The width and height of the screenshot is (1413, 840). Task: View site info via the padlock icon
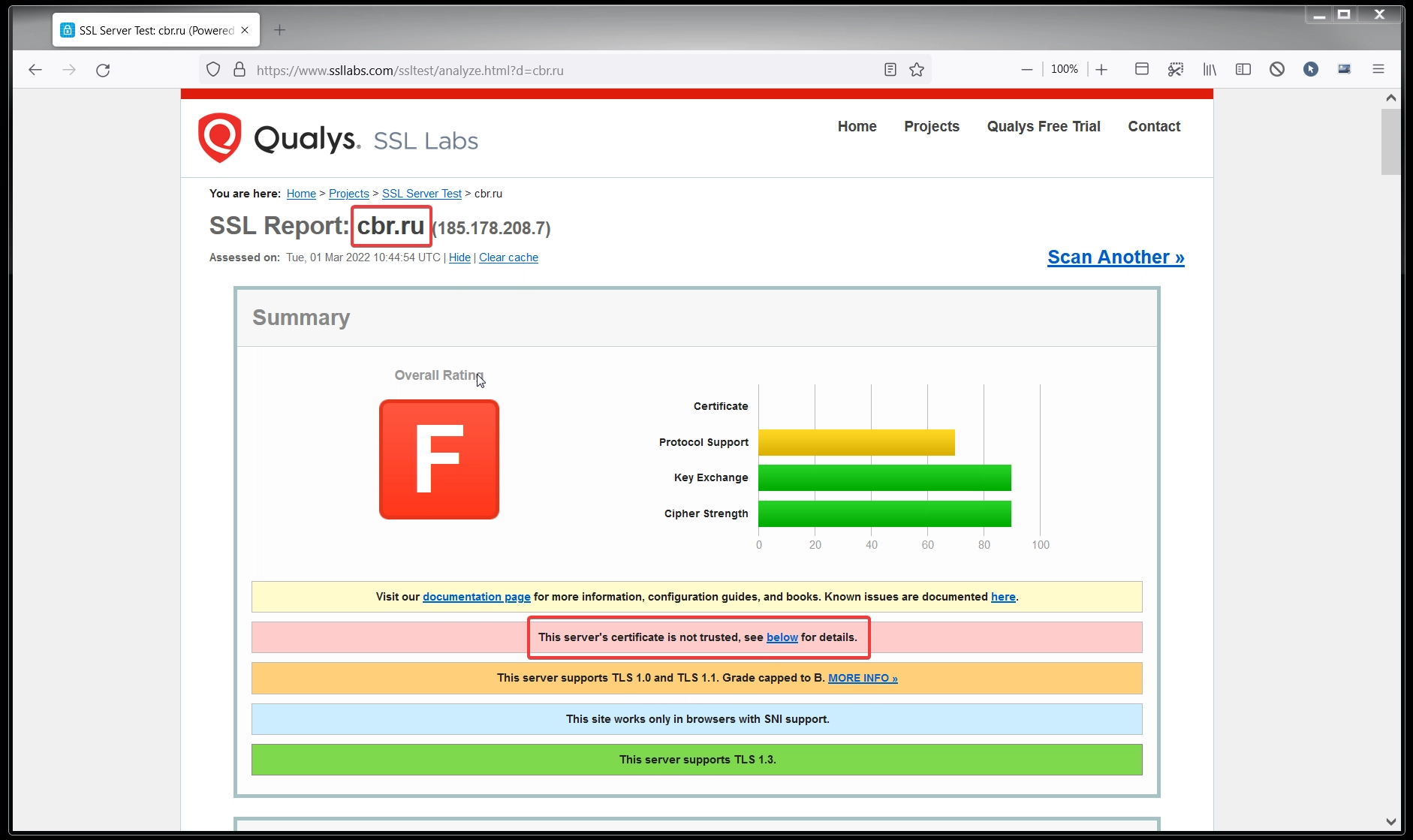[240, 70]
